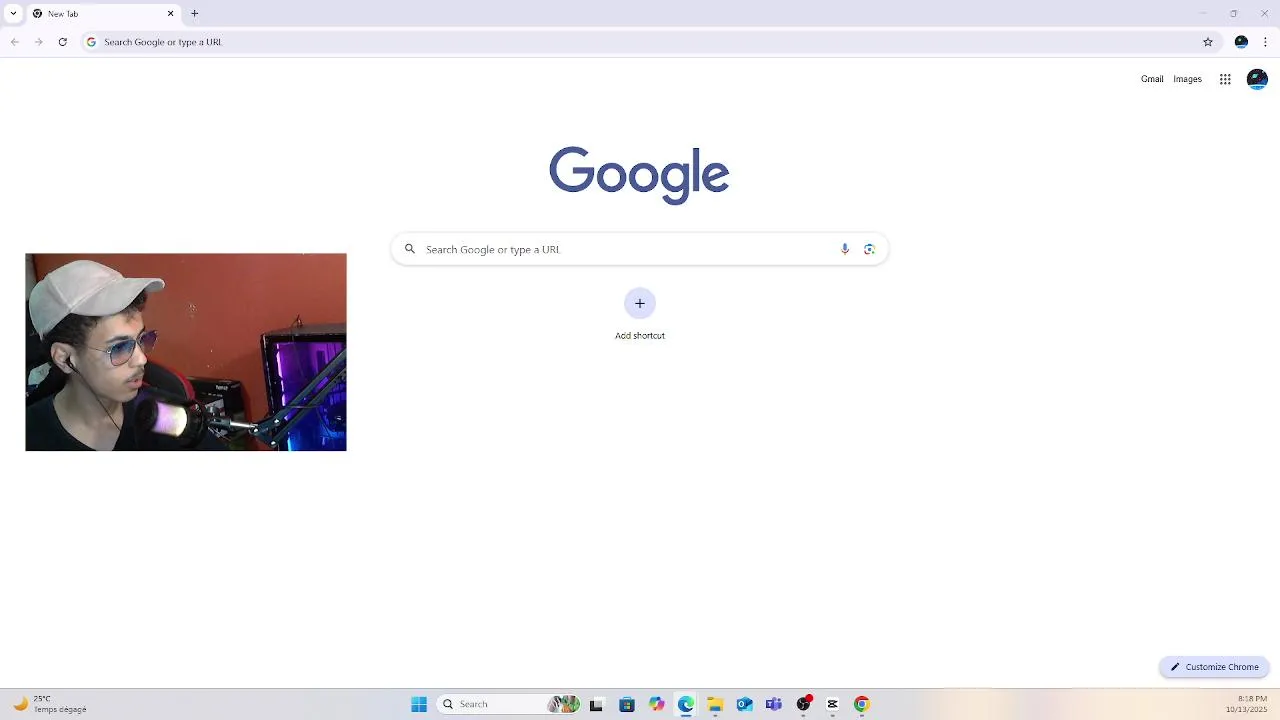The width and height of the screenshot is (1280, 720).
Task: Open the Google account avatar on page
Action: pyautogui.click(x=1257, y=79)
